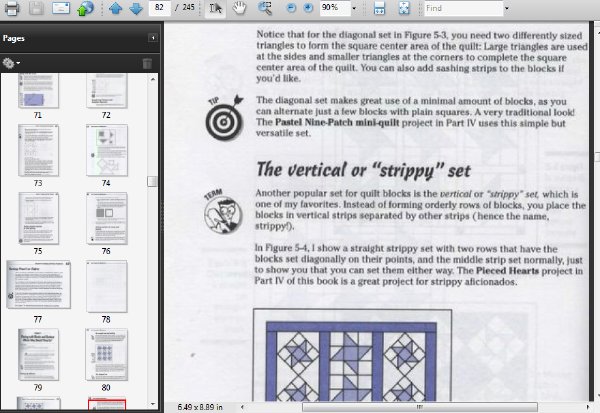Screen dimensions: 600x413
Task: Click the heading The vertical or strippy set
Action: (x=364, y=170)
